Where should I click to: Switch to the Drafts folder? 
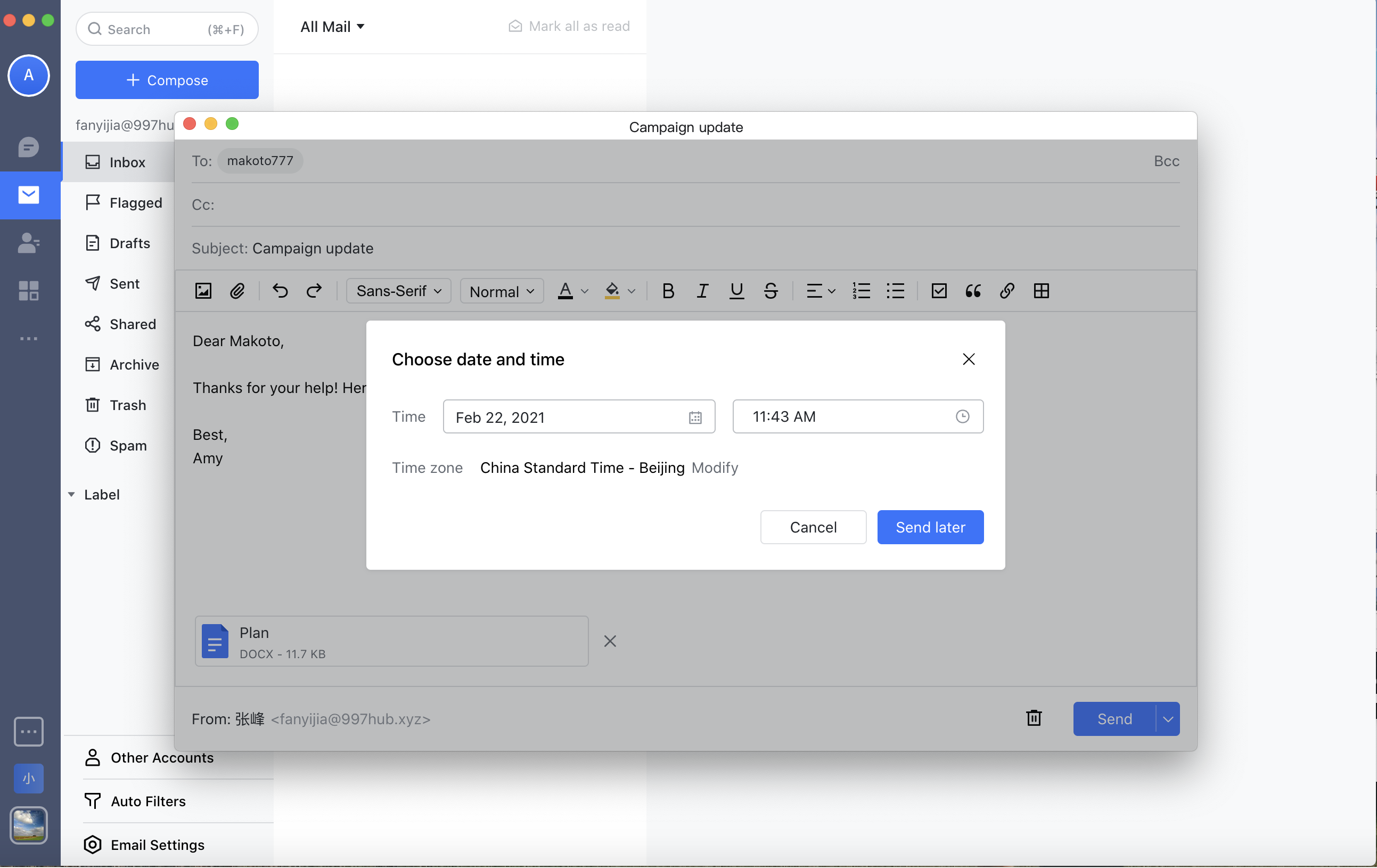pos(128,243)
